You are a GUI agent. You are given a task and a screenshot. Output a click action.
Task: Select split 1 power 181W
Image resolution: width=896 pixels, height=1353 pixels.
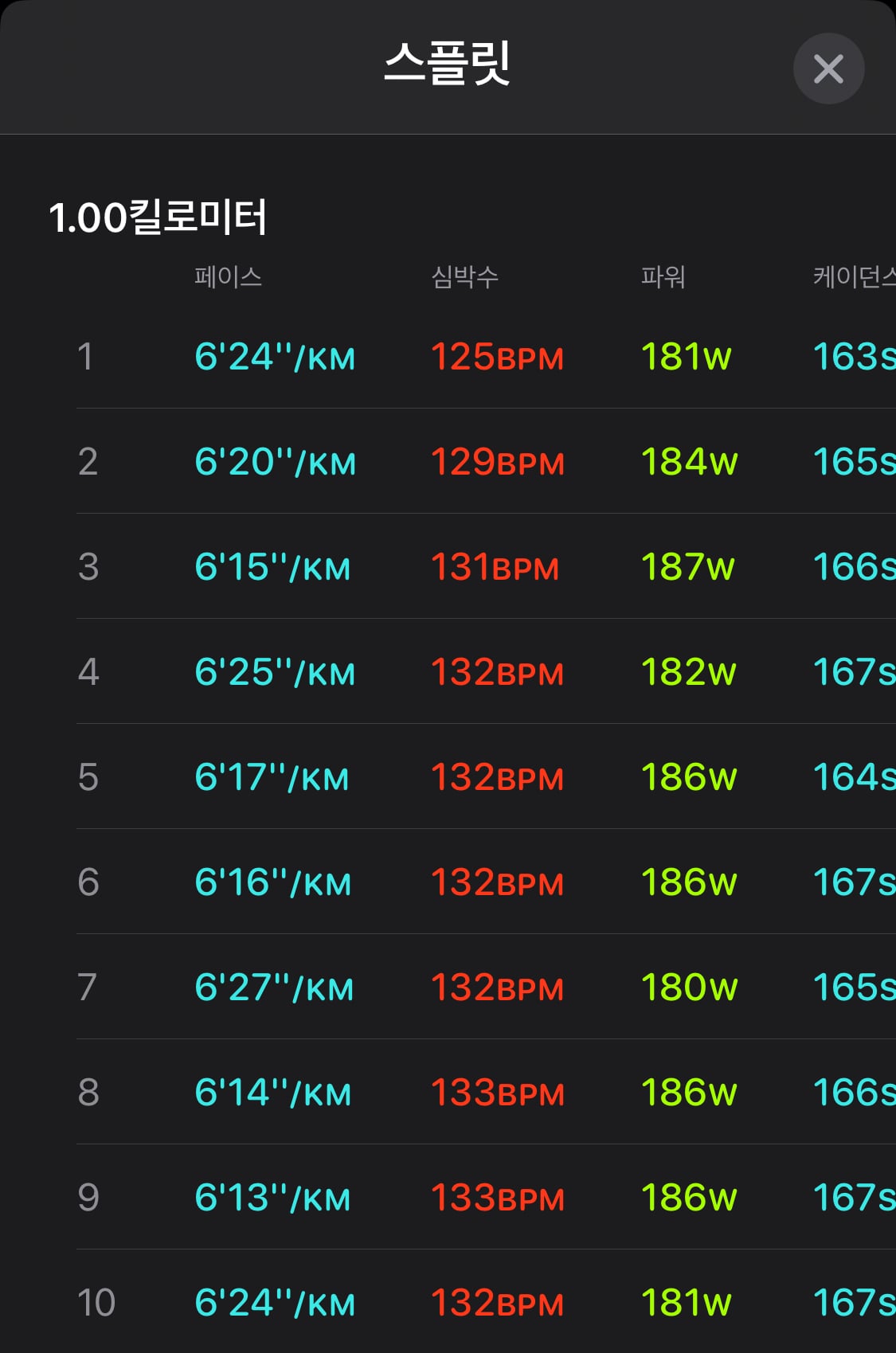(x=687, y=357)
